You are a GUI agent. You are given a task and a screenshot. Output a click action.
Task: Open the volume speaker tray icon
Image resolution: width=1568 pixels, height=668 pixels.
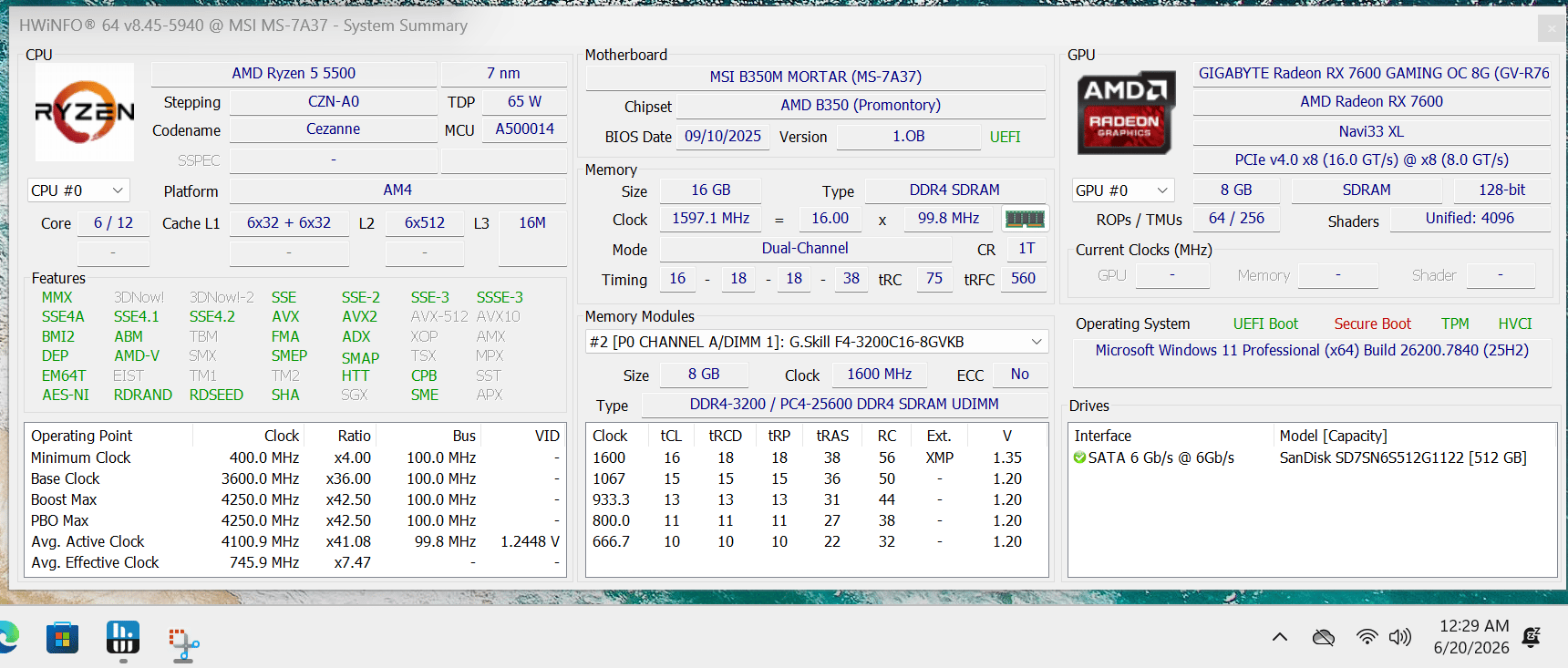tap(1399, 637)
